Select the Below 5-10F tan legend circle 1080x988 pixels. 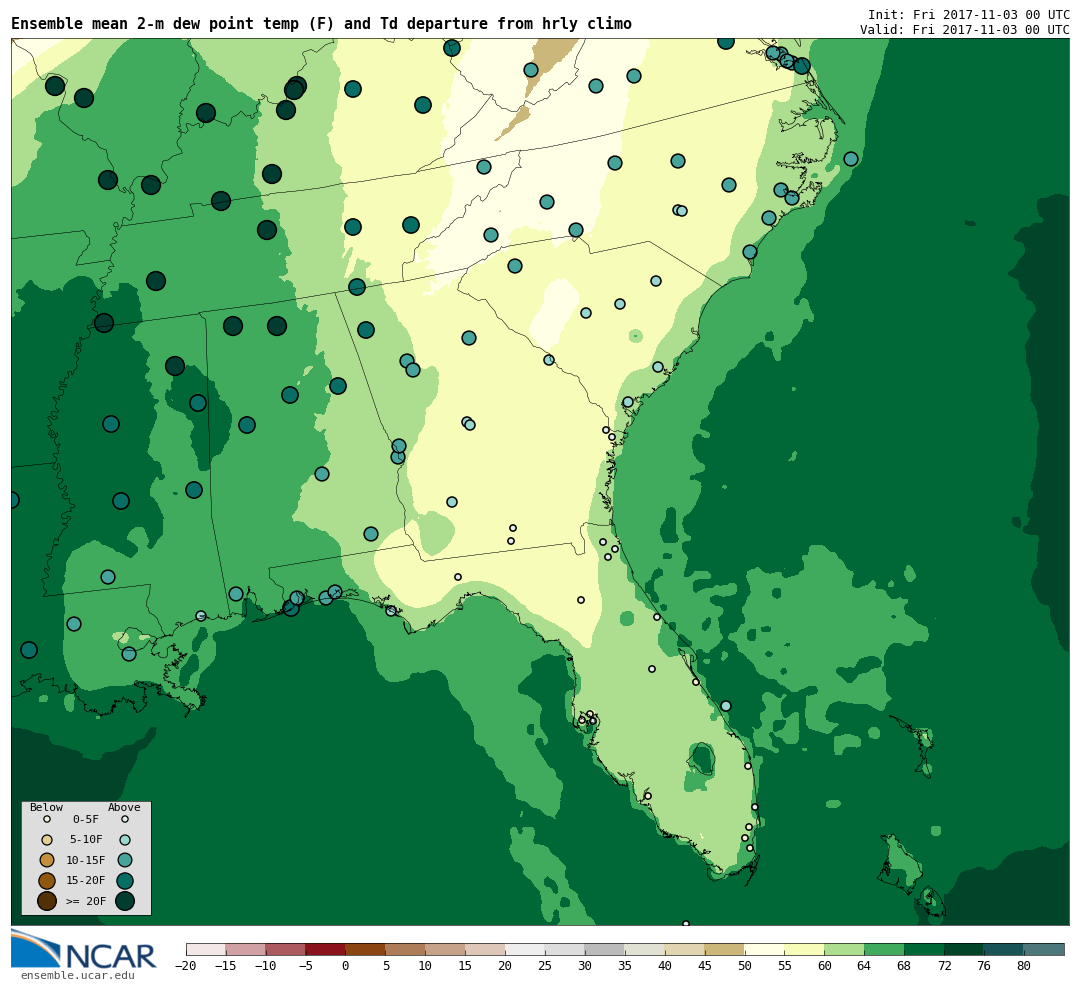(47, 840)
